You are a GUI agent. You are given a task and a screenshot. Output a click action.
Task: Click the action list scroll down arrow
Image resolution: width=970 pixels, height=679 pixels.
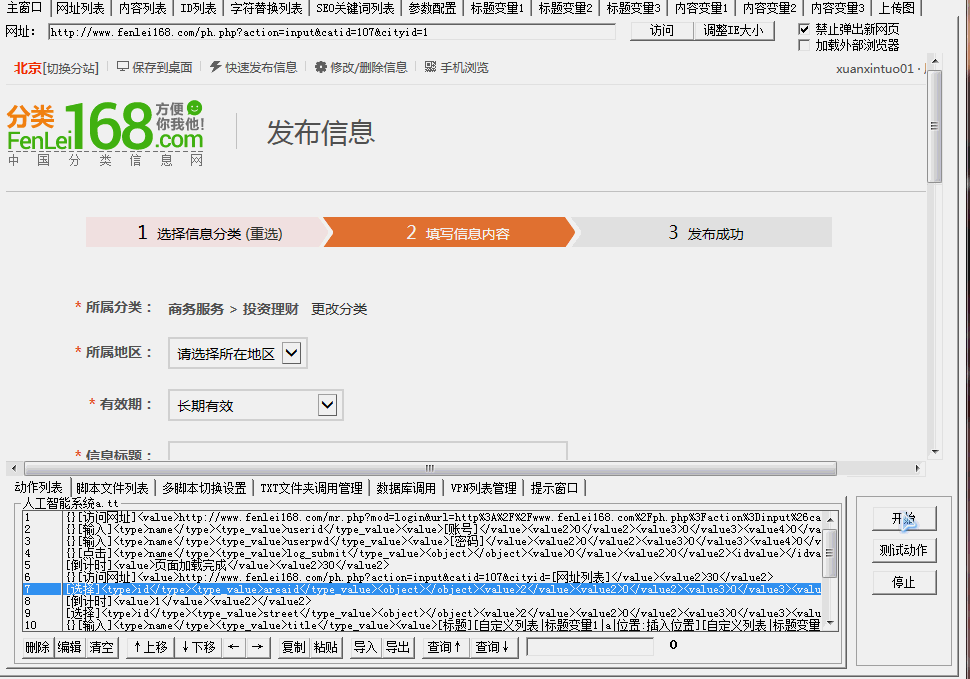pyautogui.click(x=830, y=623)
